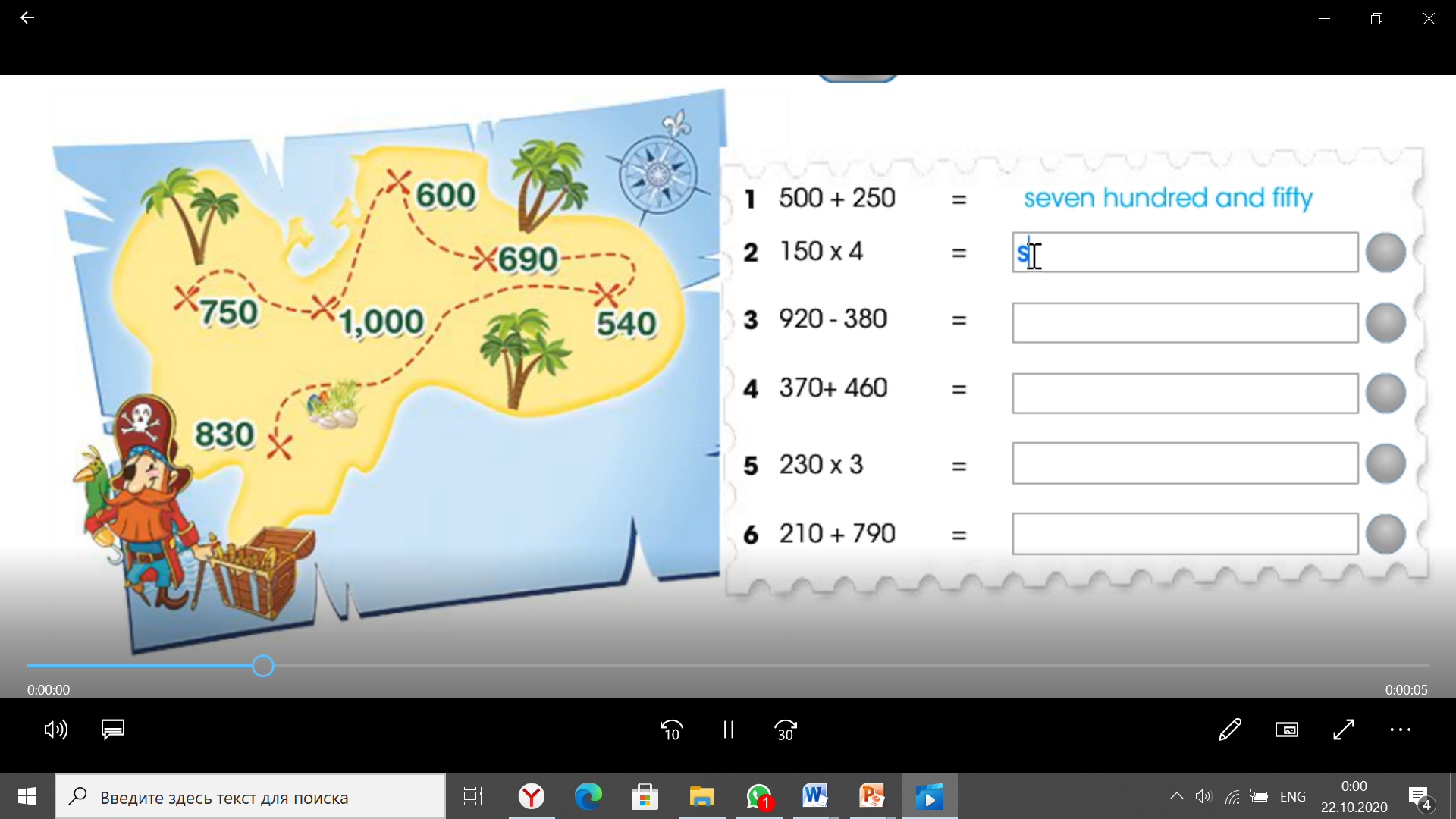Enter fullscreen with diagonal arrows icon

click(x=1344, y=730)
